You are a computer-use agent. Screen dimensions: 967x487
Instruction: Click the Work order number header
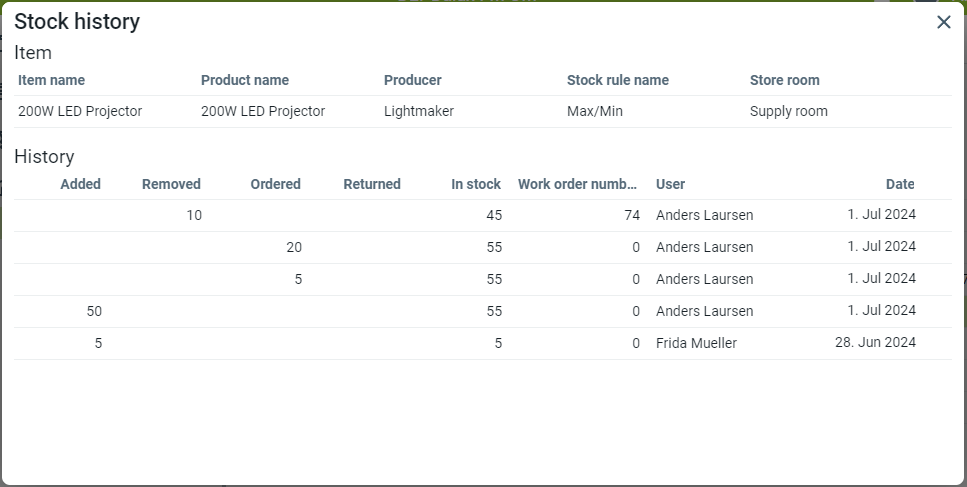point(577,184)
